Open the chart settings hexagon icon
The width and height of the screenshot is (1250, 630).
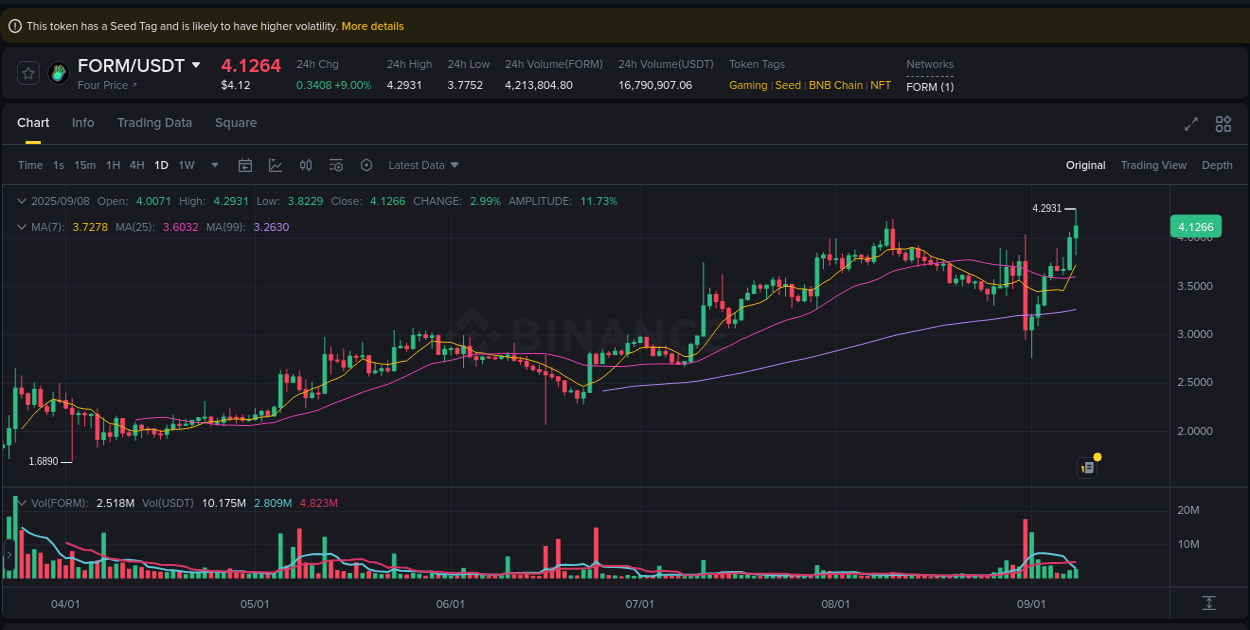point(366,164)
